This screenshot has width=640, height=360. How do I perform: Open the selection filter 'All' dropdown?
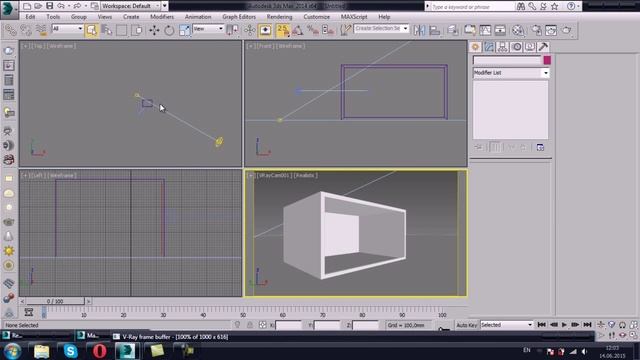67,29
